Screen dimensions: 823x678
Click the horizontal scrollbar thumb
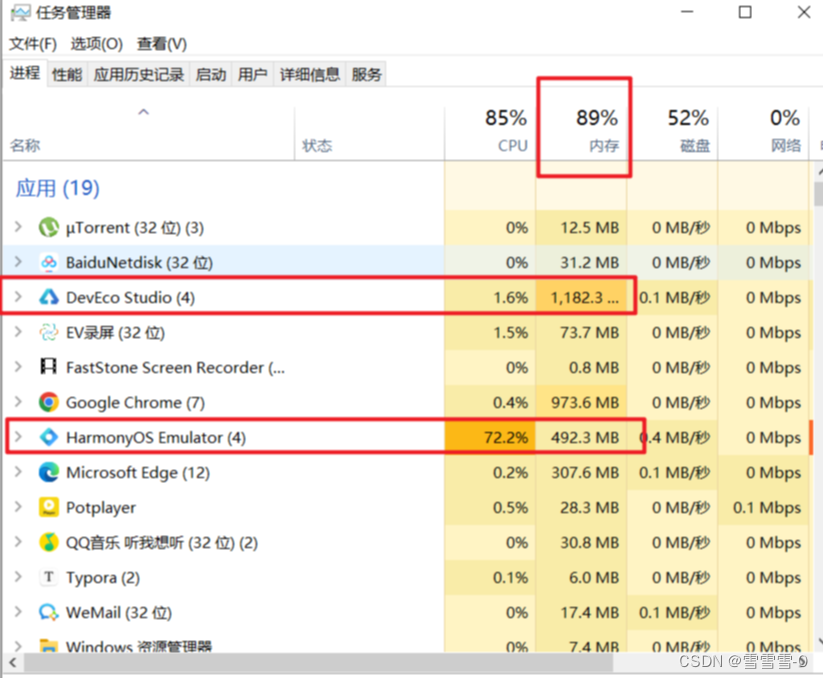pyautogui.click(x=318, y=663)
